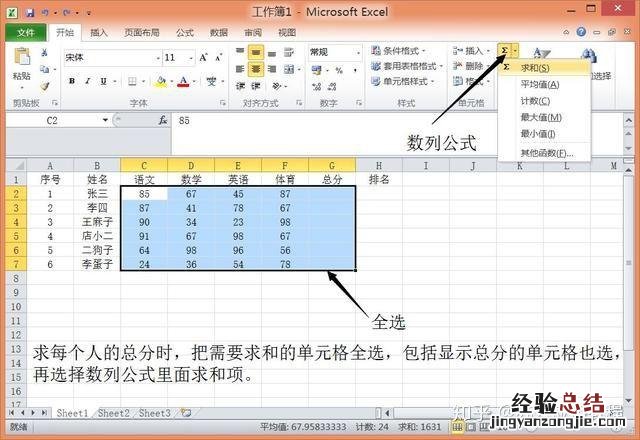The image size is (640, 440).
Task: Choose 计数(C) in AutoSum menu
Action: click(x=544, y=101)
